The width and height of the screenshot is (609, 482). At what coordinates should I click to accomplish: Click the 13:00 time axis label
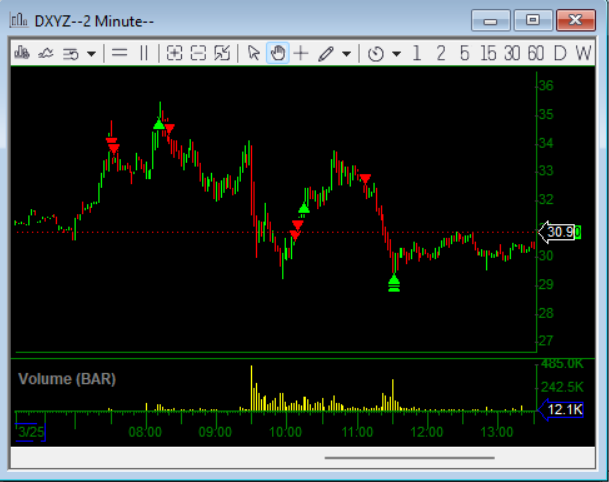(x=497, y=432)
